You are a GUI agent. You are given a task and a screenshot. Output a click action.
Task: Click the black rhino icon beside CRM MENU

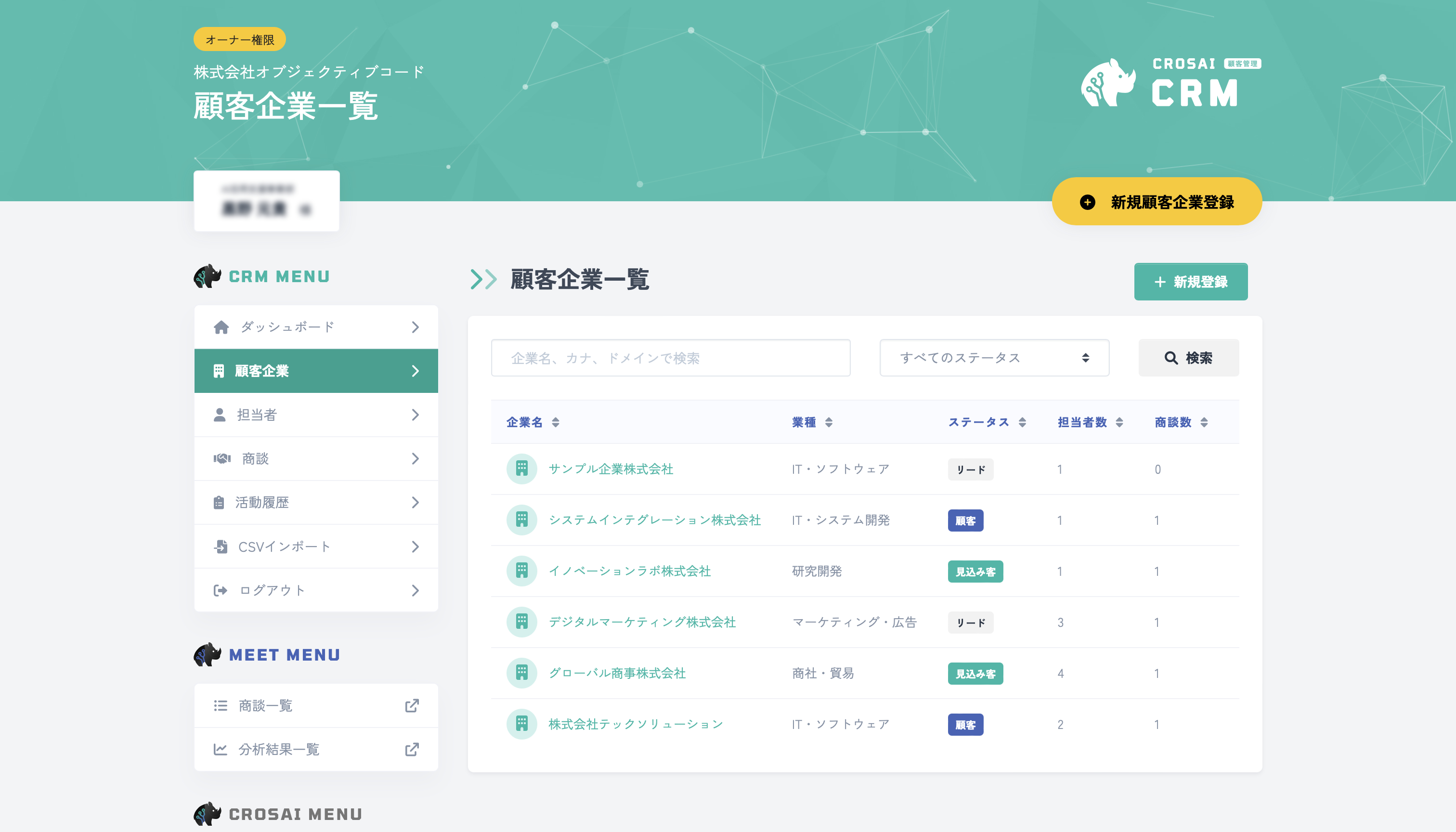pos(208,276)
